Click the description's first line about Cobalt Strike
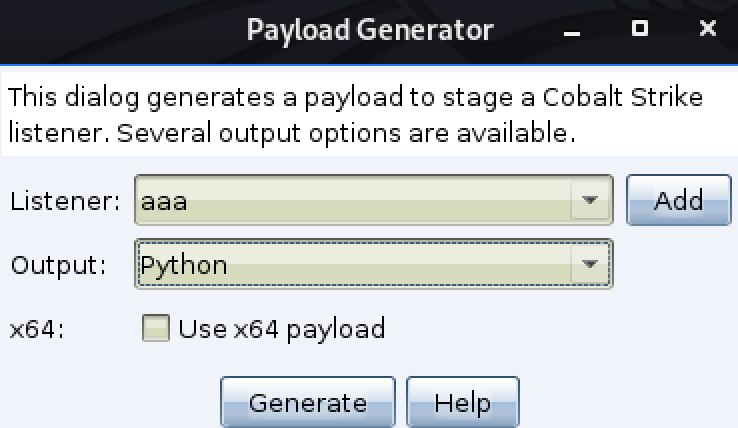The image size is (738, 428). [355, 97]
